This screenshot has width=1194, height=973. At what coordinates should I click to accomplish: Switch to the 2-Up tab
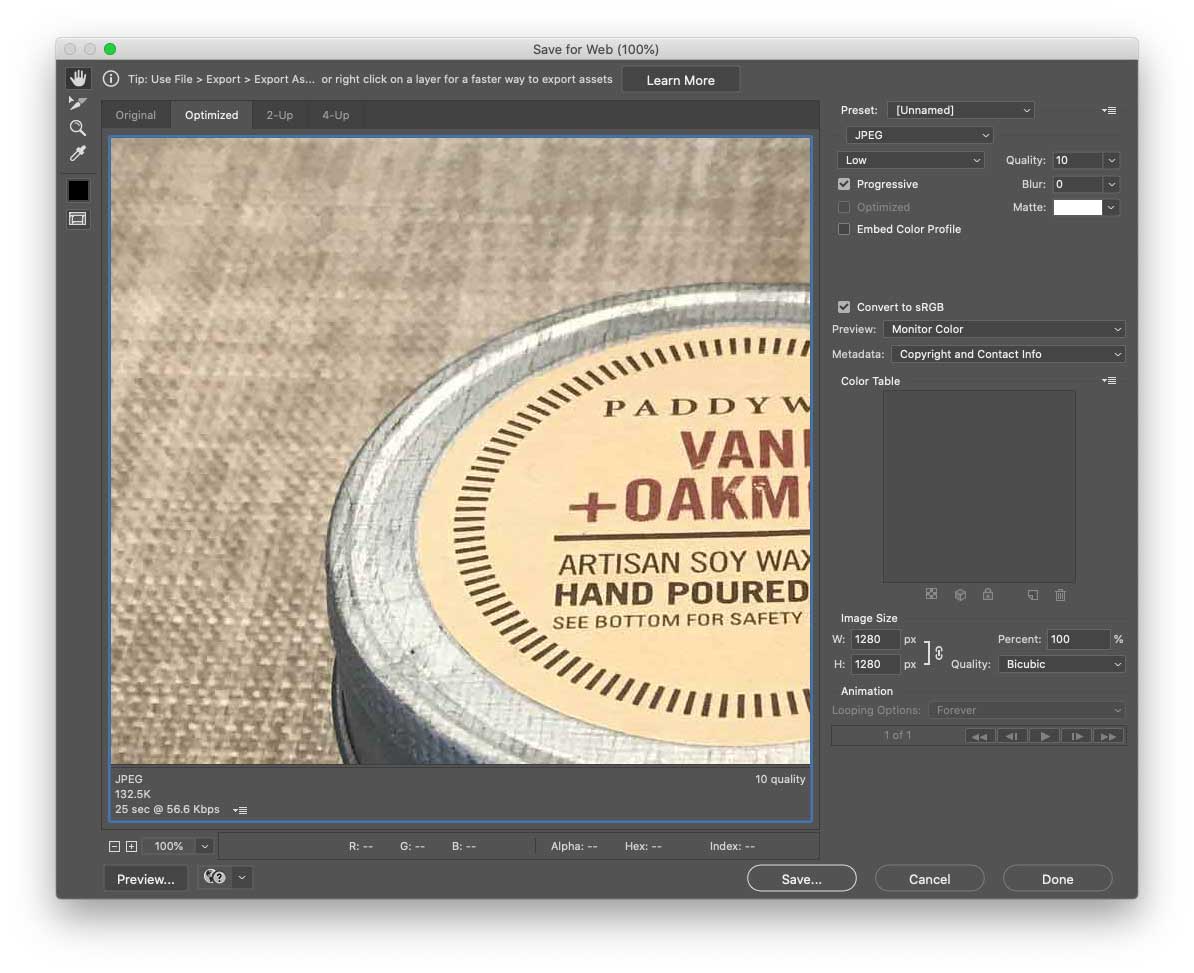279,115
